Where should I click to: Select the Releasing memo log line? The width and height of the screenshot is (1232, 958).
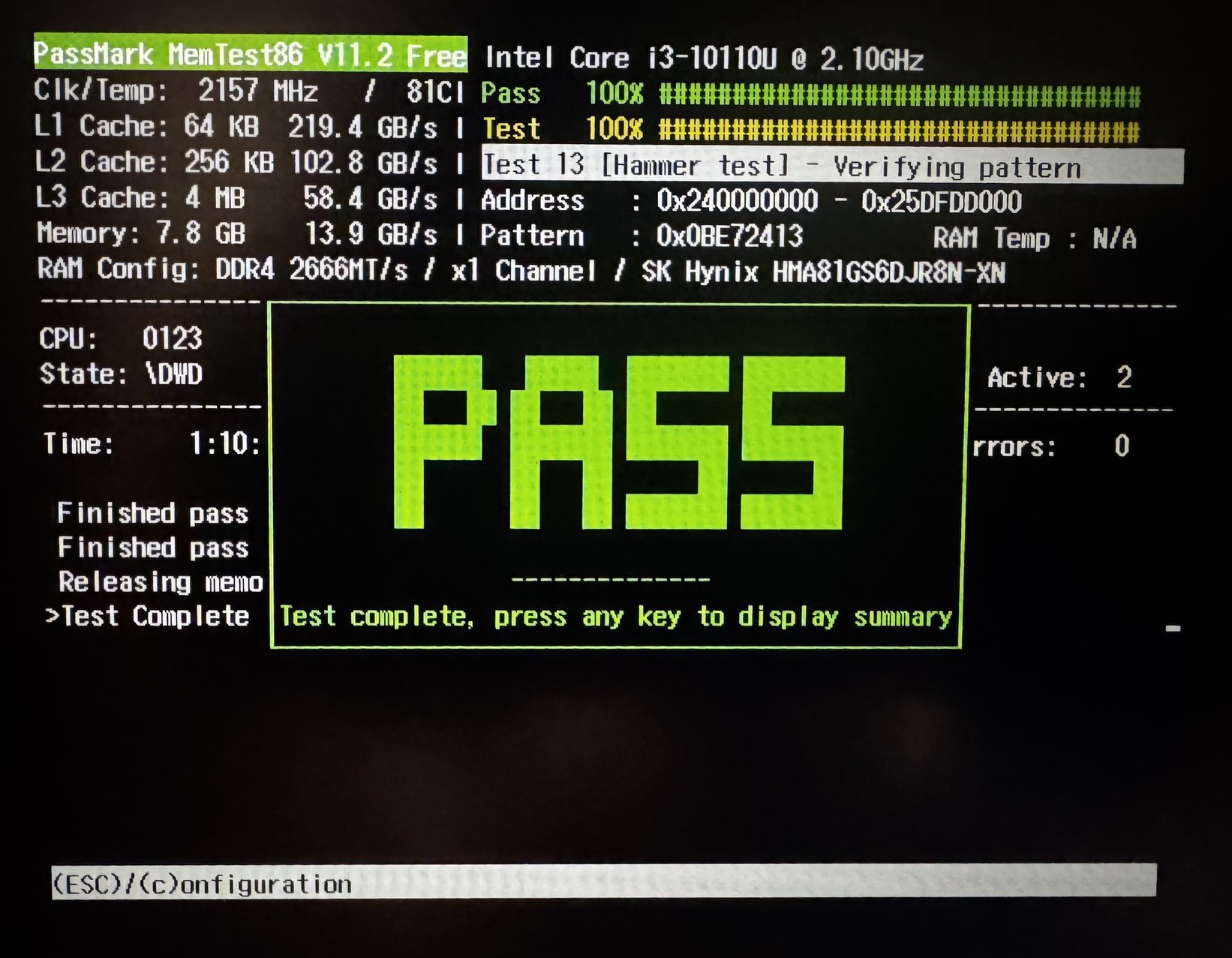click(x=161, y=581)
